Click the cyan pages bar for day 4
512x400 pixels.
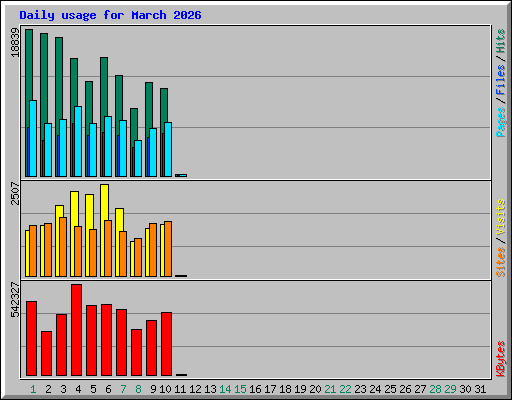click(x=78, y=141)
